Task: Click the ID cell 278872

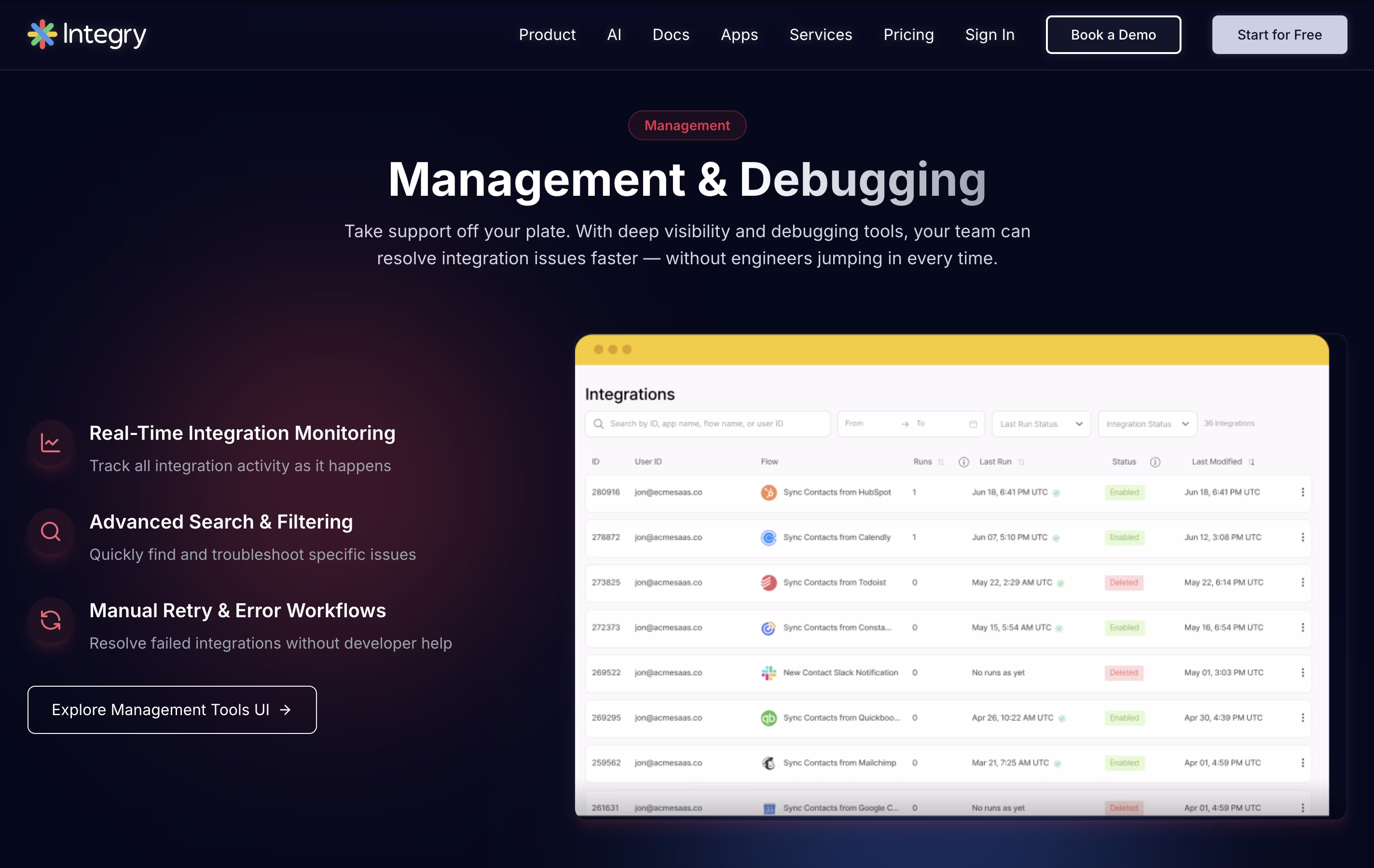Action: pos(605,537)
